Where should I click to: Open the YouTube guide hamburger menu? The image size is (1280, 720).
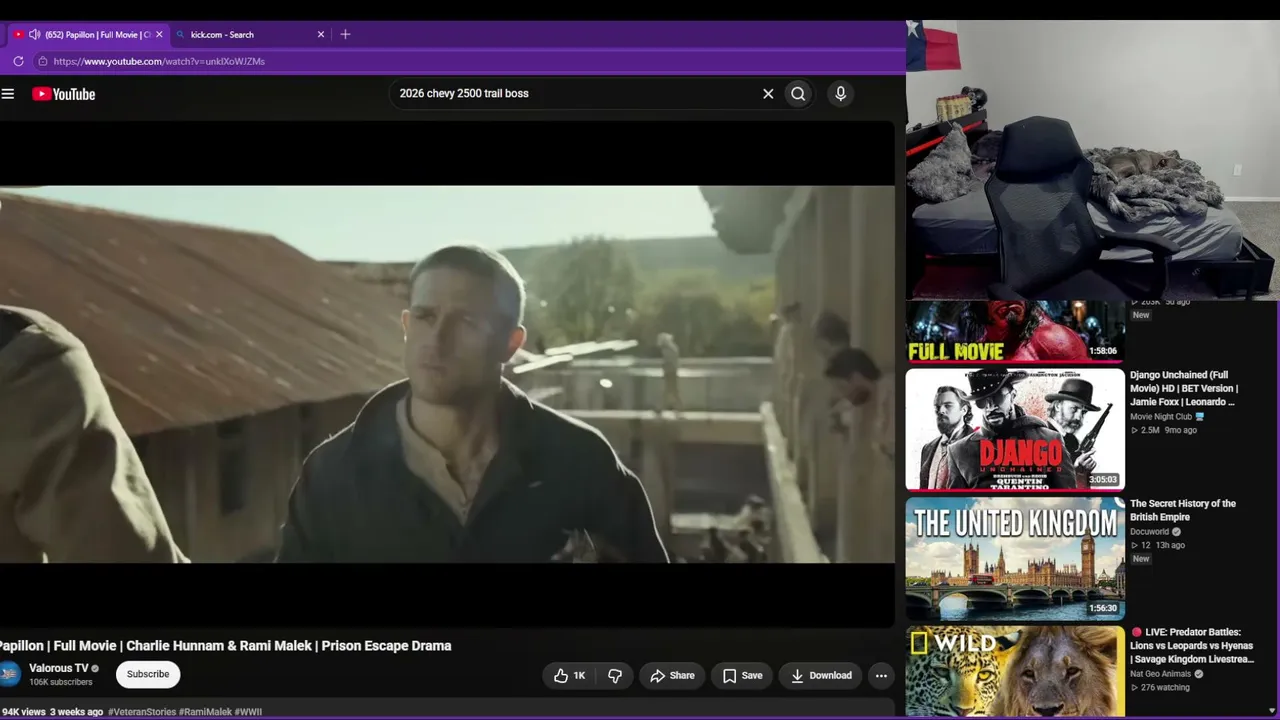coord(8,94)
